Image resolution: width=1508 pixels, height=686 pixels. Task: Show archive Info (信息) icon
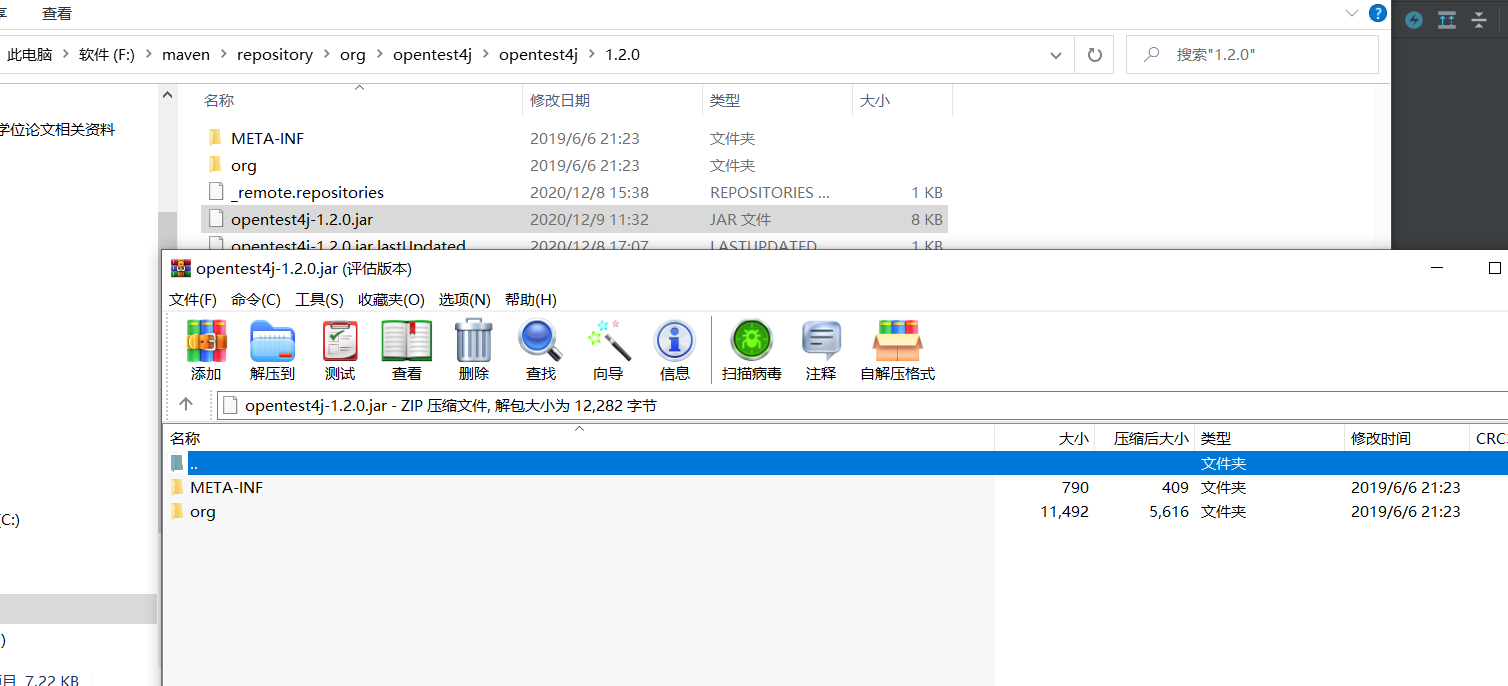[x=674, y=341]
